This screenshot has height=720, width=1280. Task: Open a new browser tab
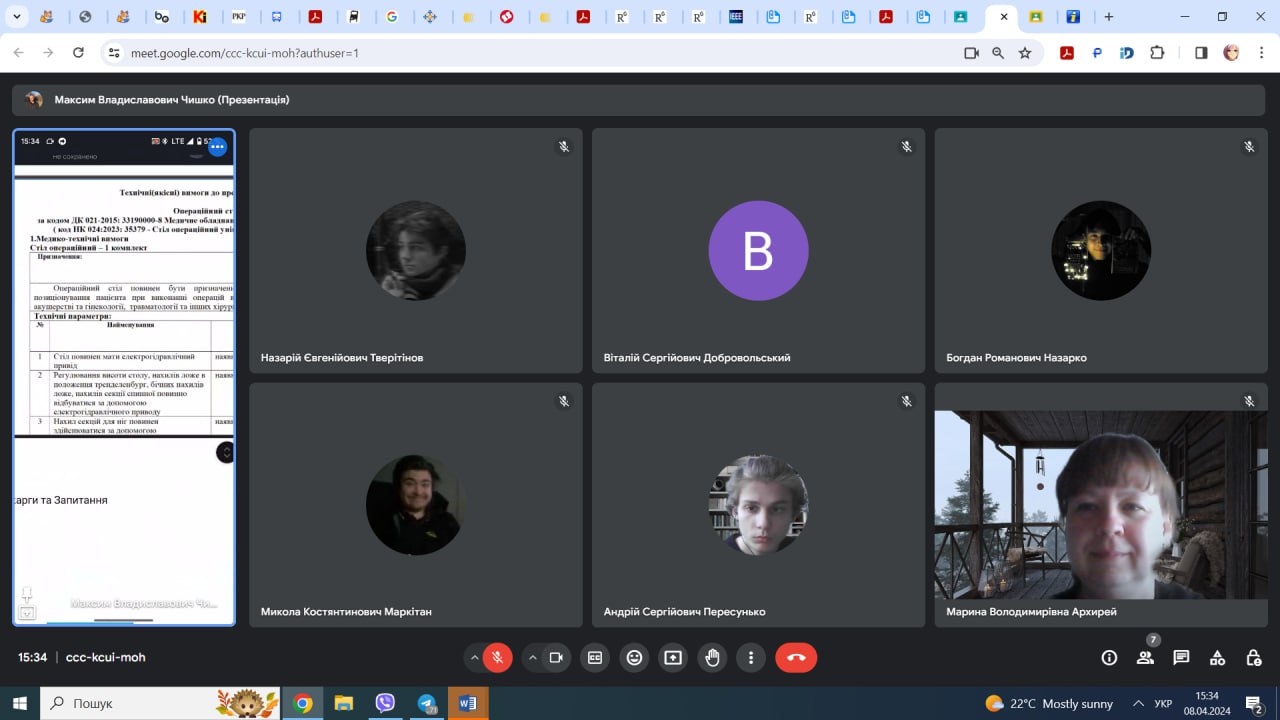click(1108, 17)
